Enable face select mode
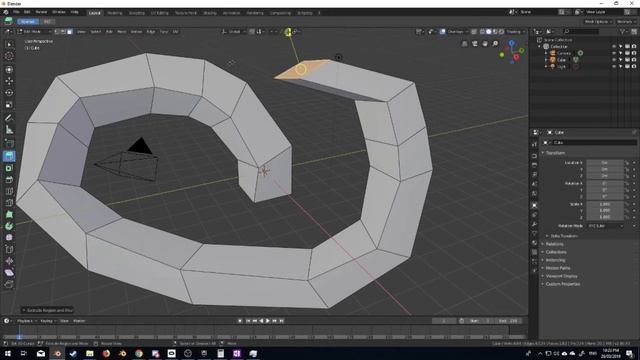 tap(70, 31)
